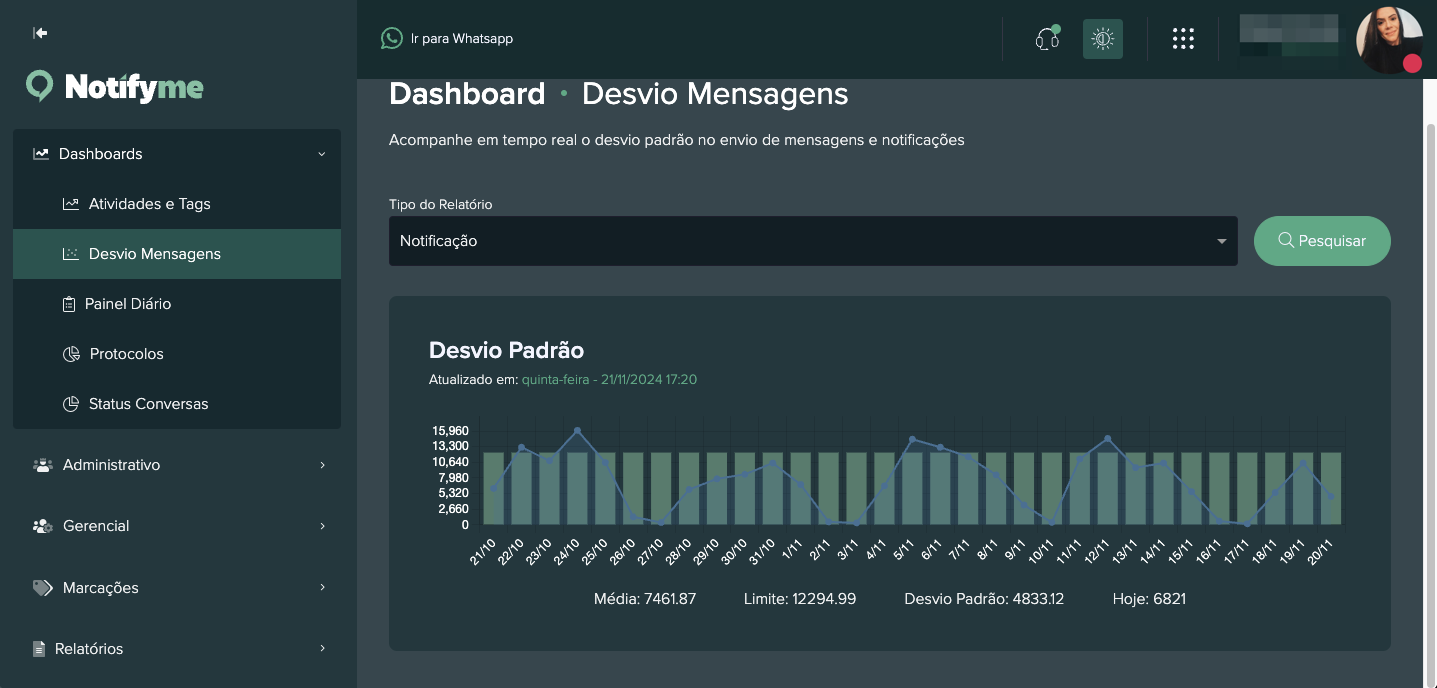The image size is (1437, 688).
Task: Click the Notifyme logo
Action: [113, 86]
